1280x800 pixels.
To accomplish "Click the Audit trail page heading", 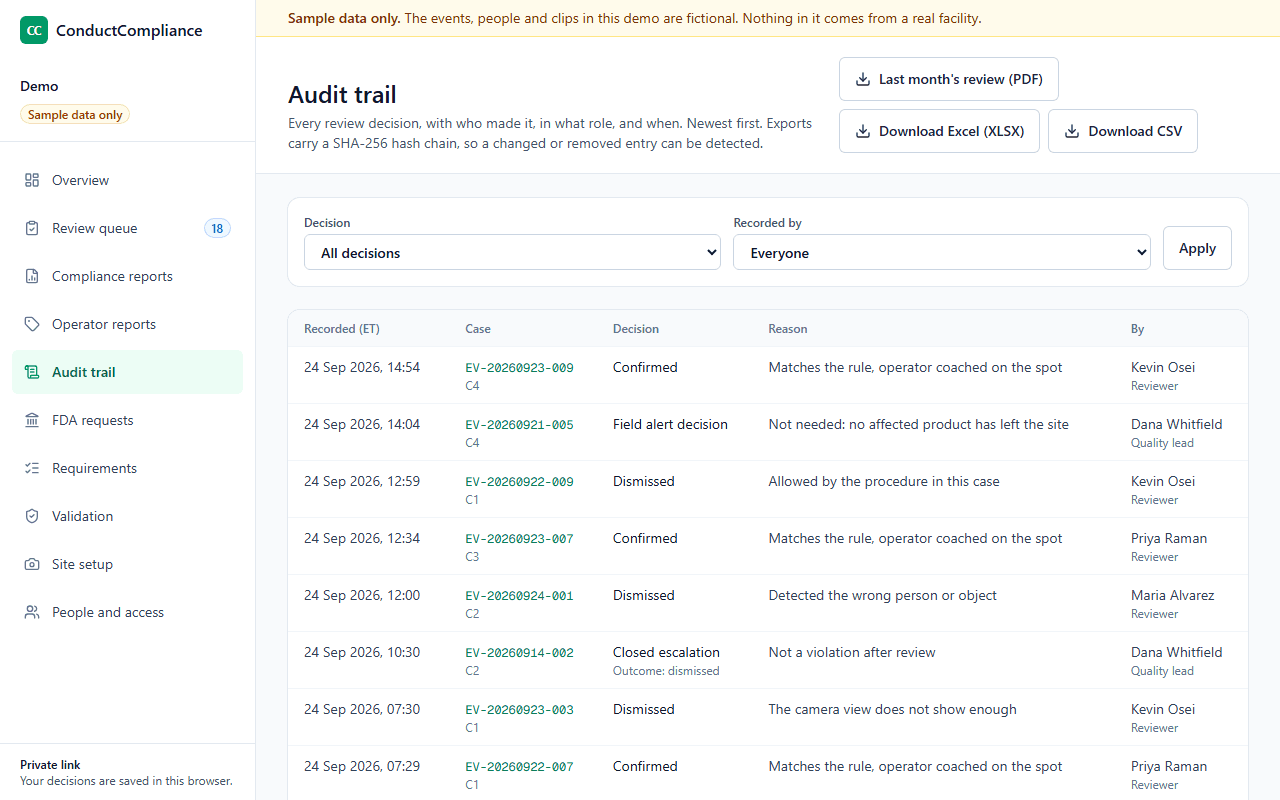I will [342, 95].
